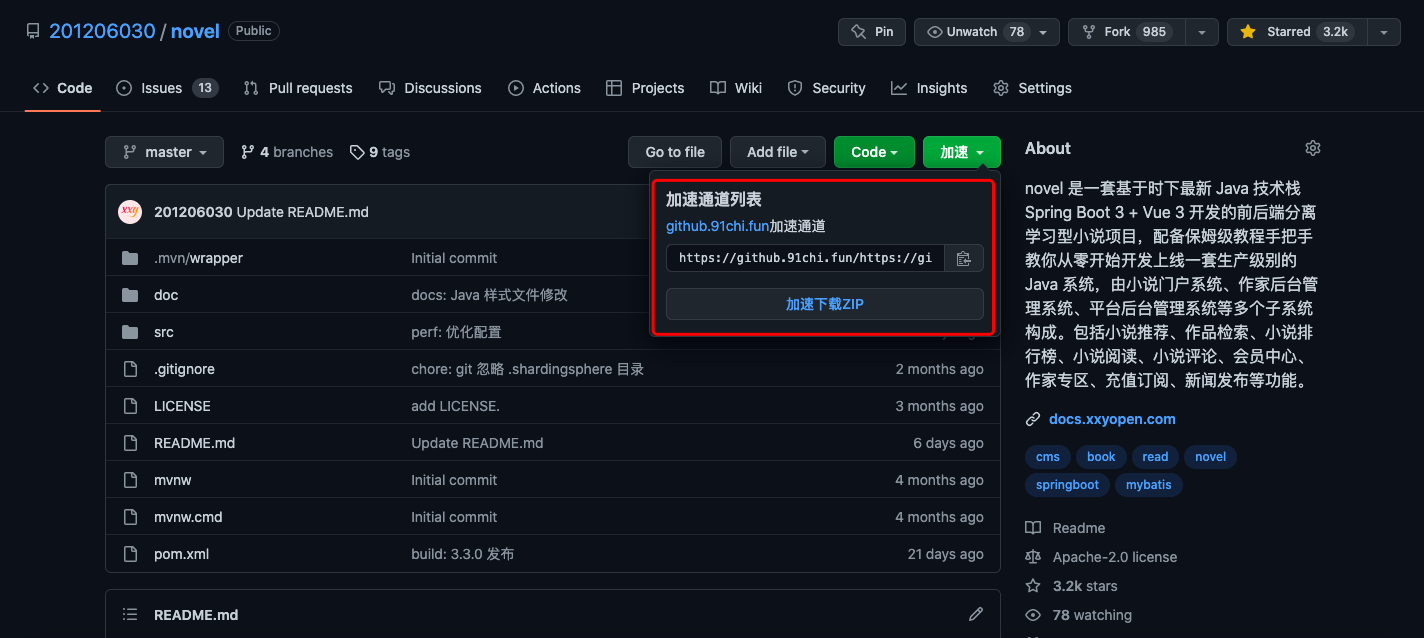This screenshot has width=1424, height=638.
Task: View the 4 branches link
Action: (x=287, y=152)
